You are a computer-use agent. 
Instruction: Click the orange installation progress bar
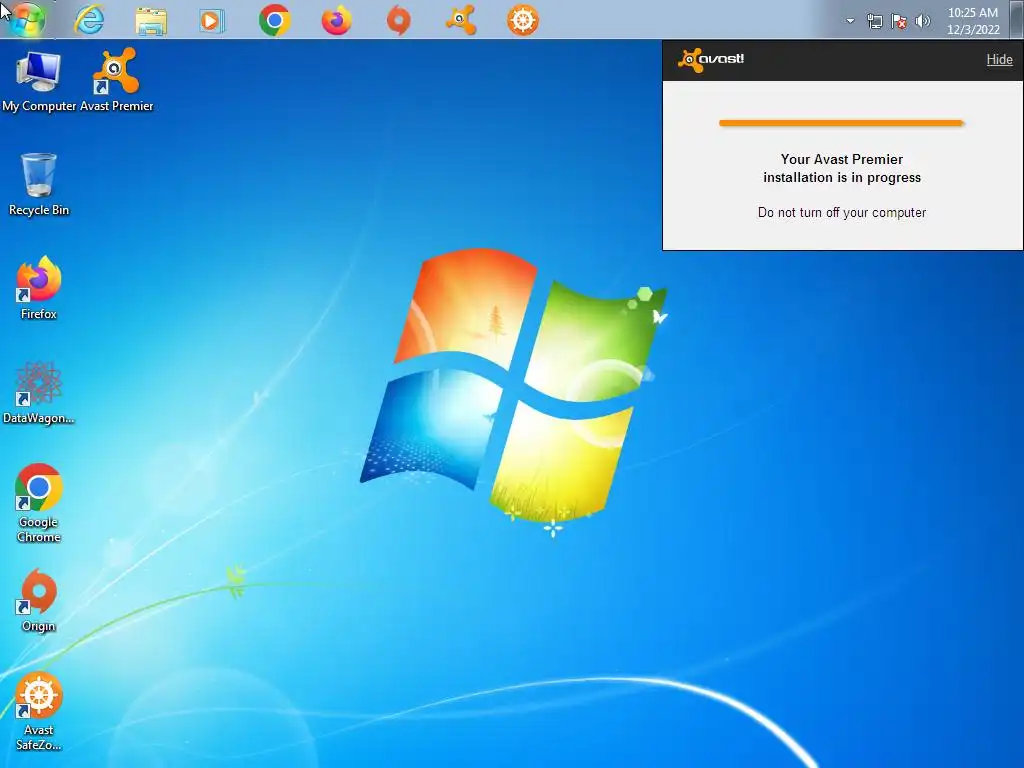point(841,123)
